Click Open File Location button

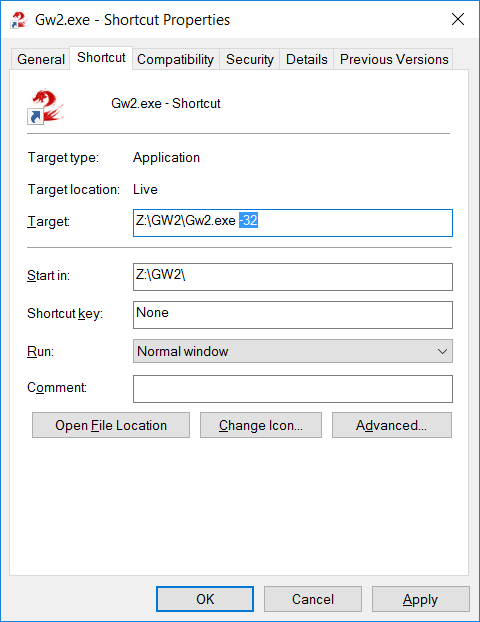111,425
